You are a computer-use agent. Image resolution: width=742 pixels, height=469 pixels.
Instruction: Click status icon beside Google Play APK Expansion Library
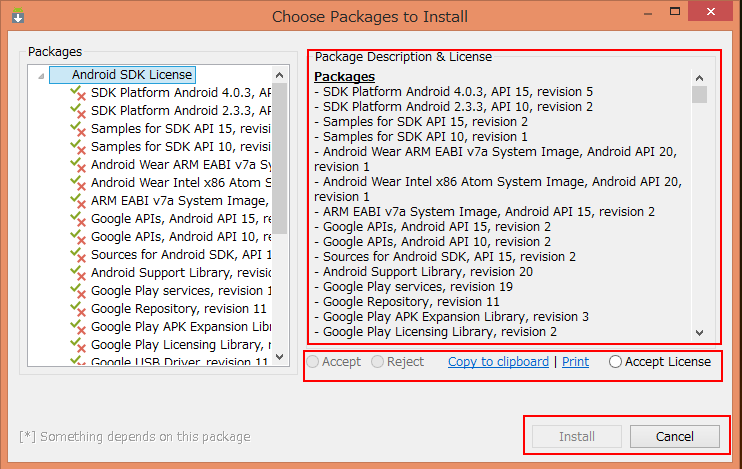click(x=78, y=327)
